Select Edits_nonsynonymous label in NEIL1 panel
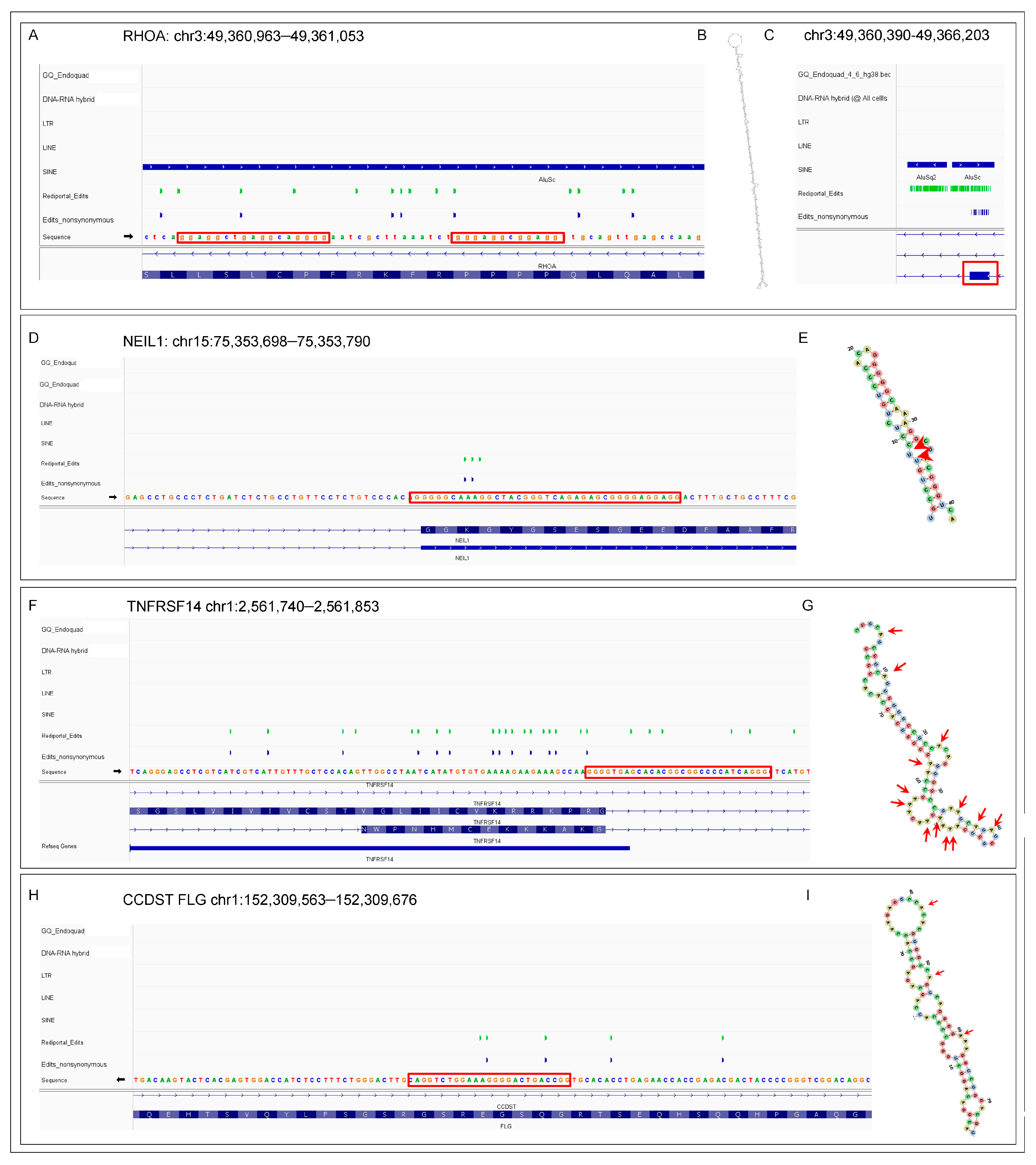 tap(71, 483)
